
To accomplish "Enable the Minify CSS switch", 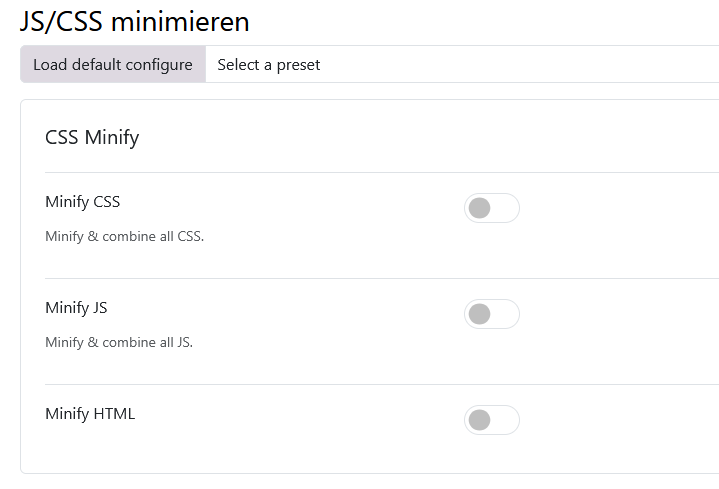I will 492,208.
